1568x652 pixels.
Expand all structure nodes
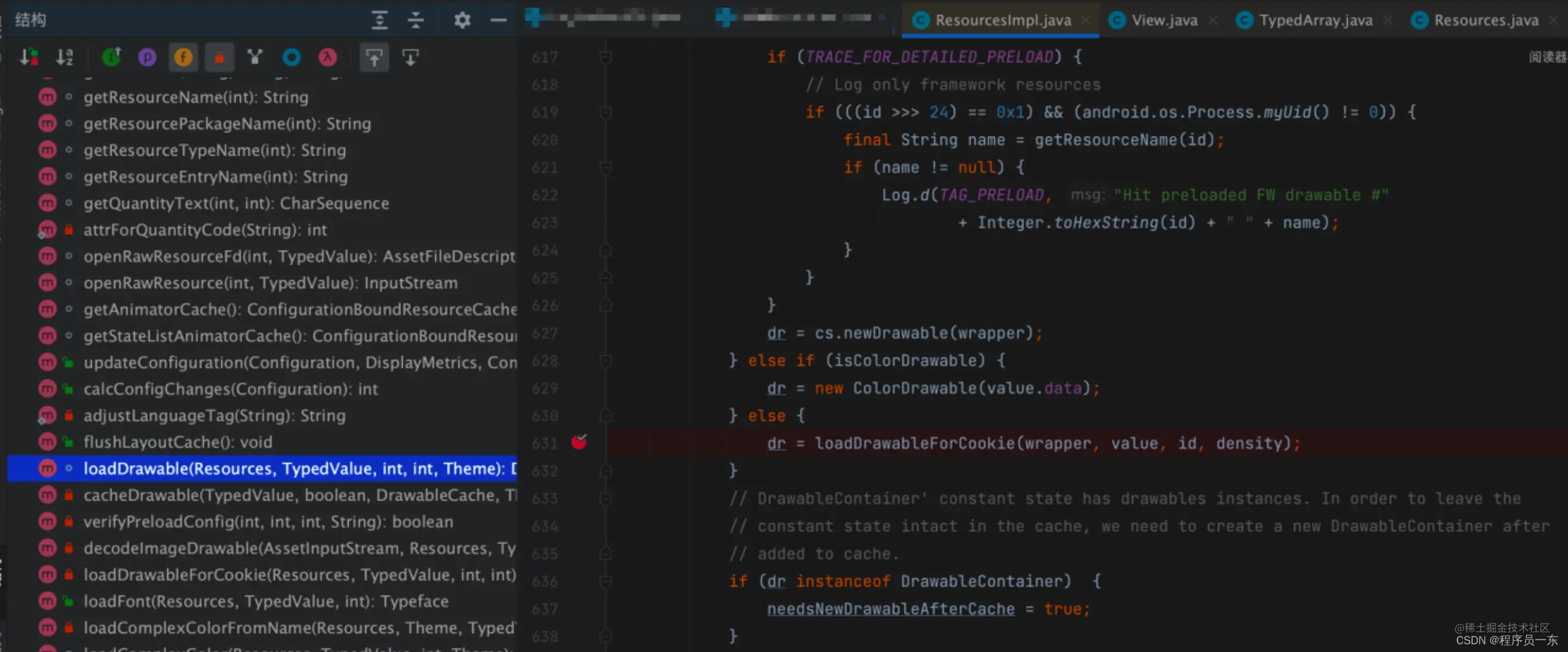379,20
